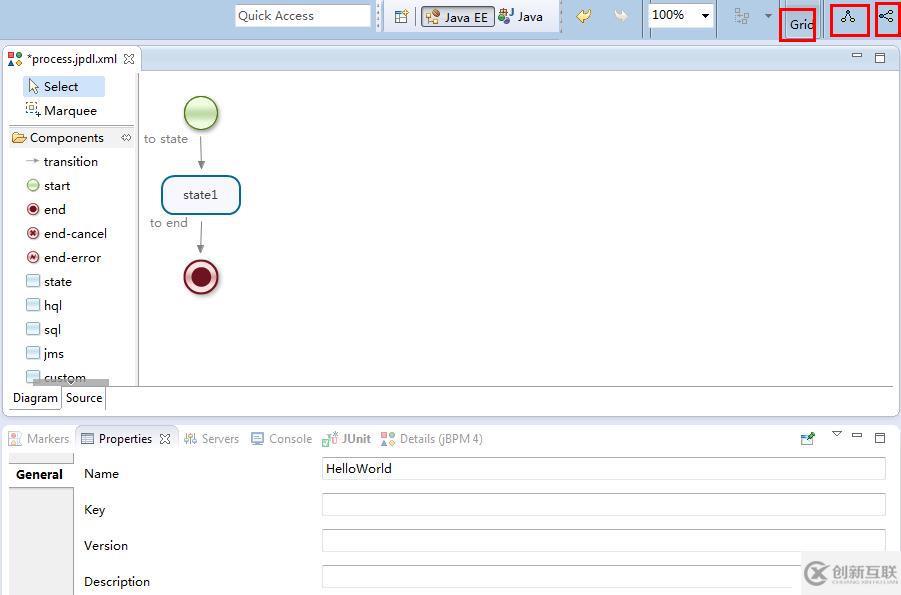Open the Markers view tab
901x595 pixels.
pos(39,439)
